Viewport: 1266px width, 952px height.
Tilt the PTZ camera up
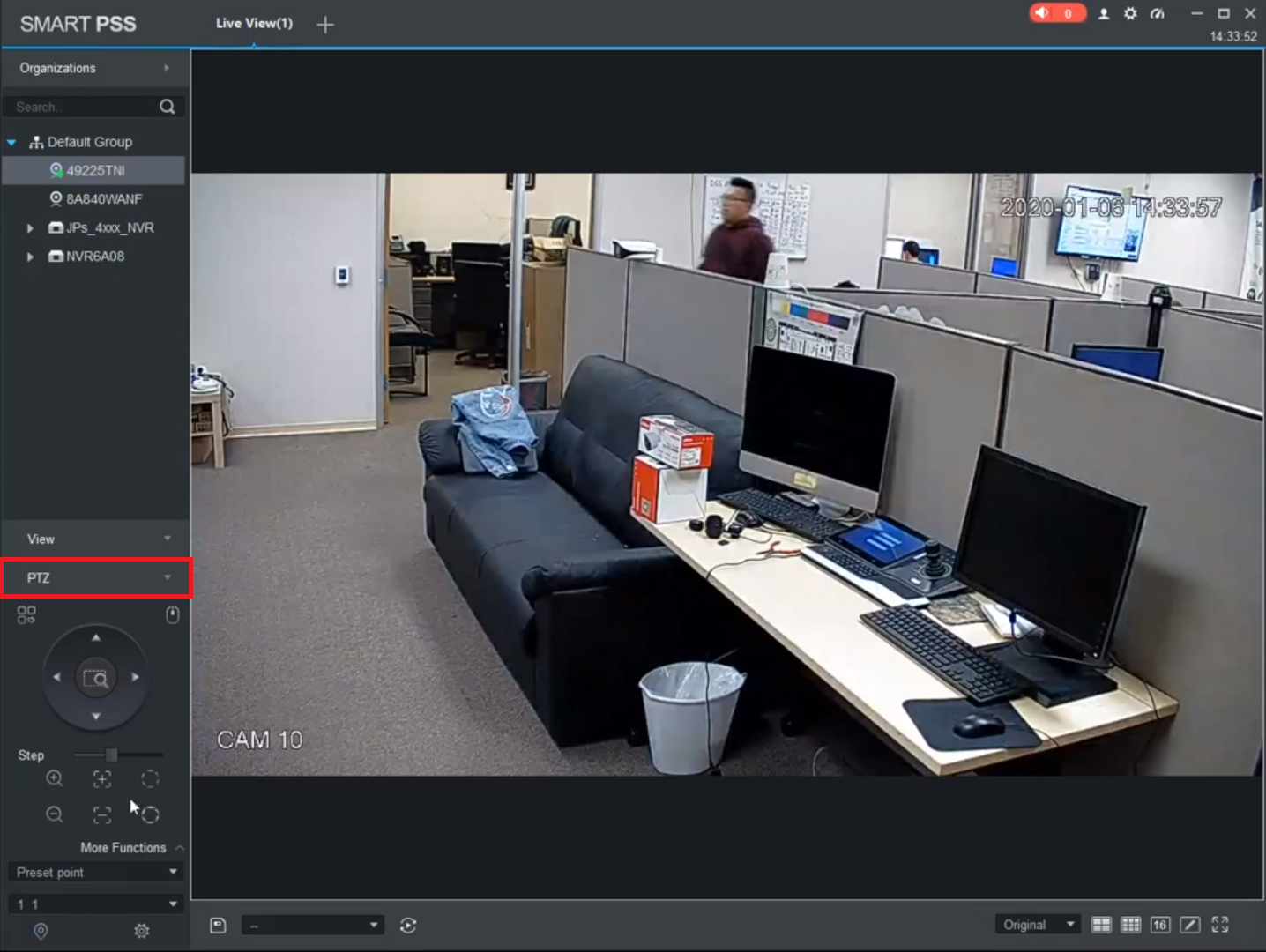(96, 637)
